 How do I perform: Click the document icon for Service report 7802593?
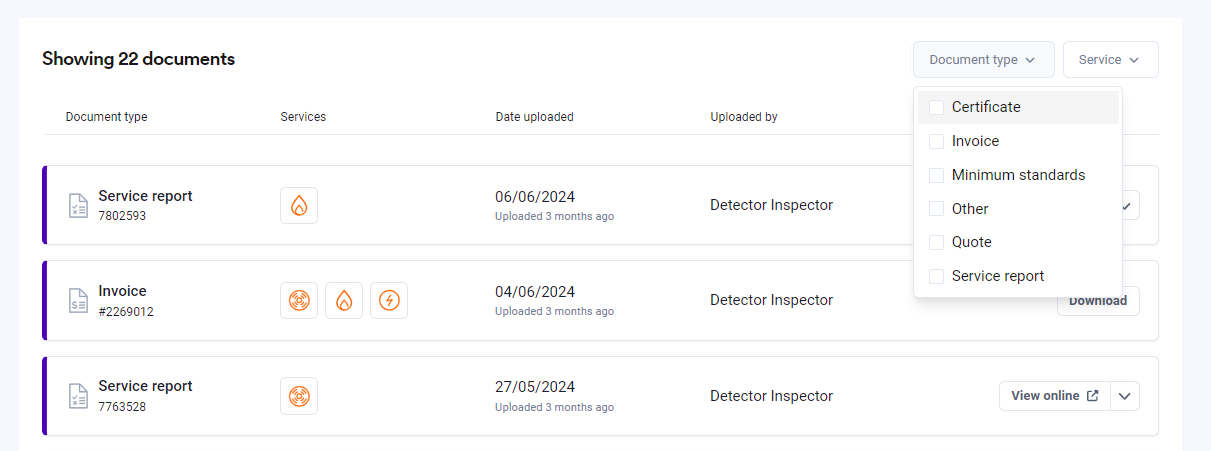point(78,205)
